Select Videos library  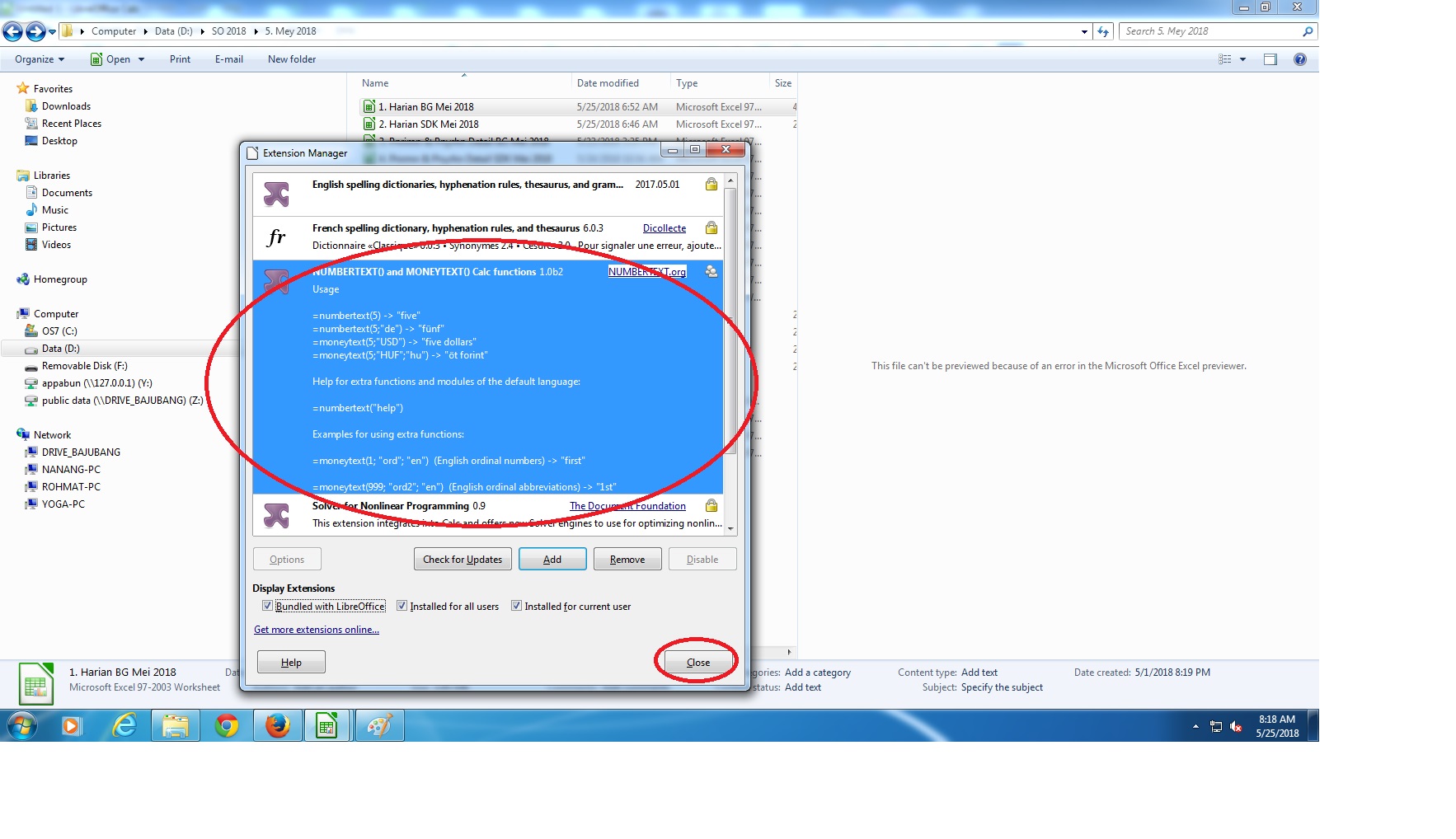click(x=56, y=245)
